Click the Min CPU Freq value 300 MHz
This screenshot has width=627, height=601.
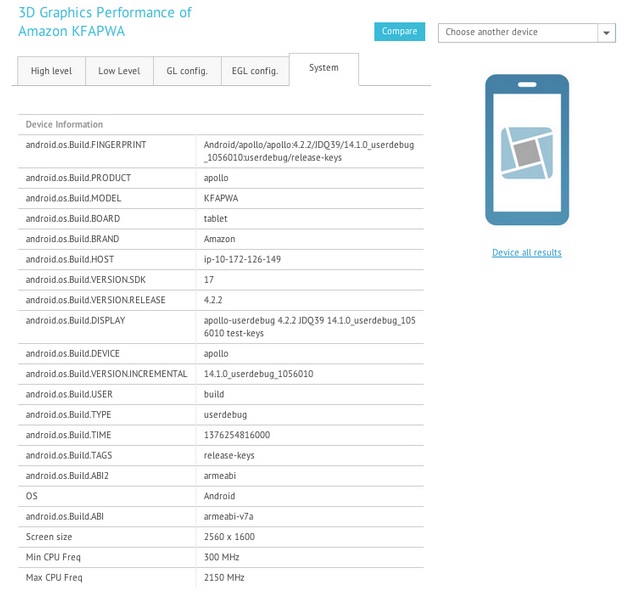click(x=222, y=557)
